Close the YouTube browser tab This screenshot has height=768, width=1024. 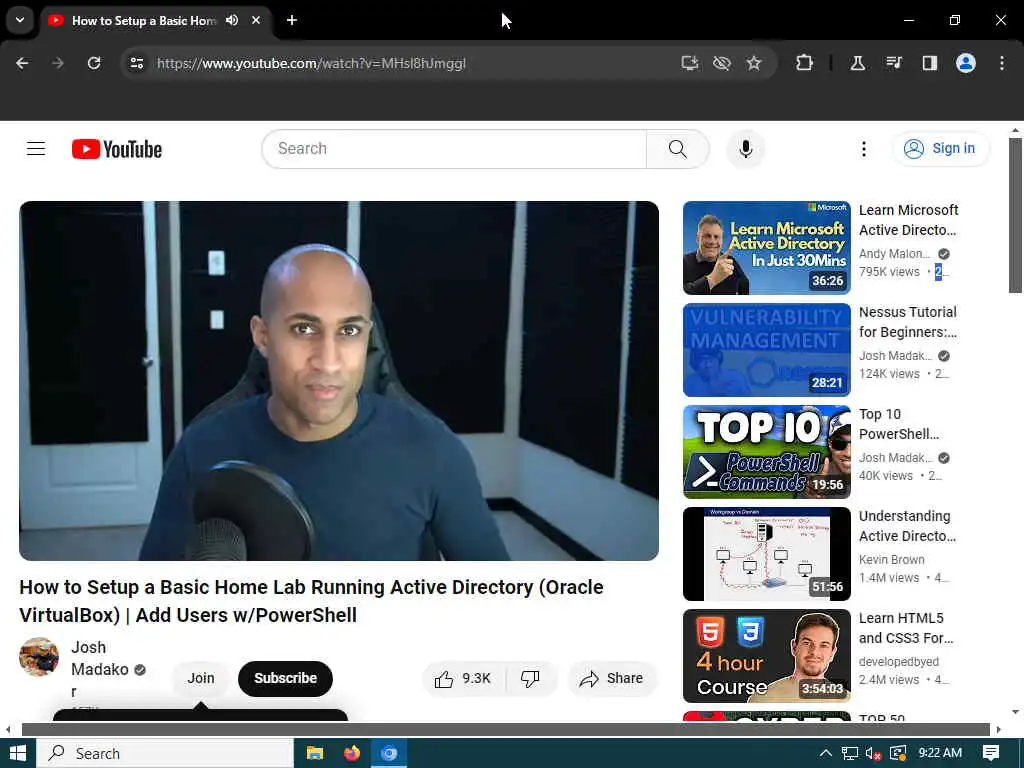pyautogui.click(x=256, y=20)
